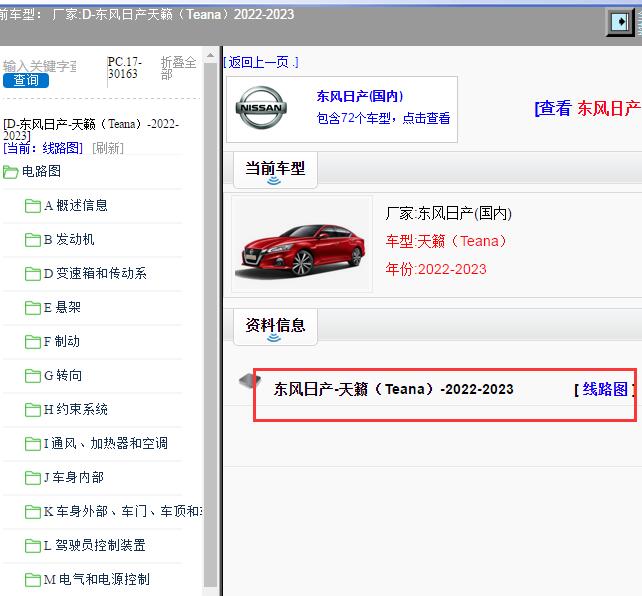Click the PC.17-30163 text
The width and height of the screenshot is (642, 596).
(125, 68)
